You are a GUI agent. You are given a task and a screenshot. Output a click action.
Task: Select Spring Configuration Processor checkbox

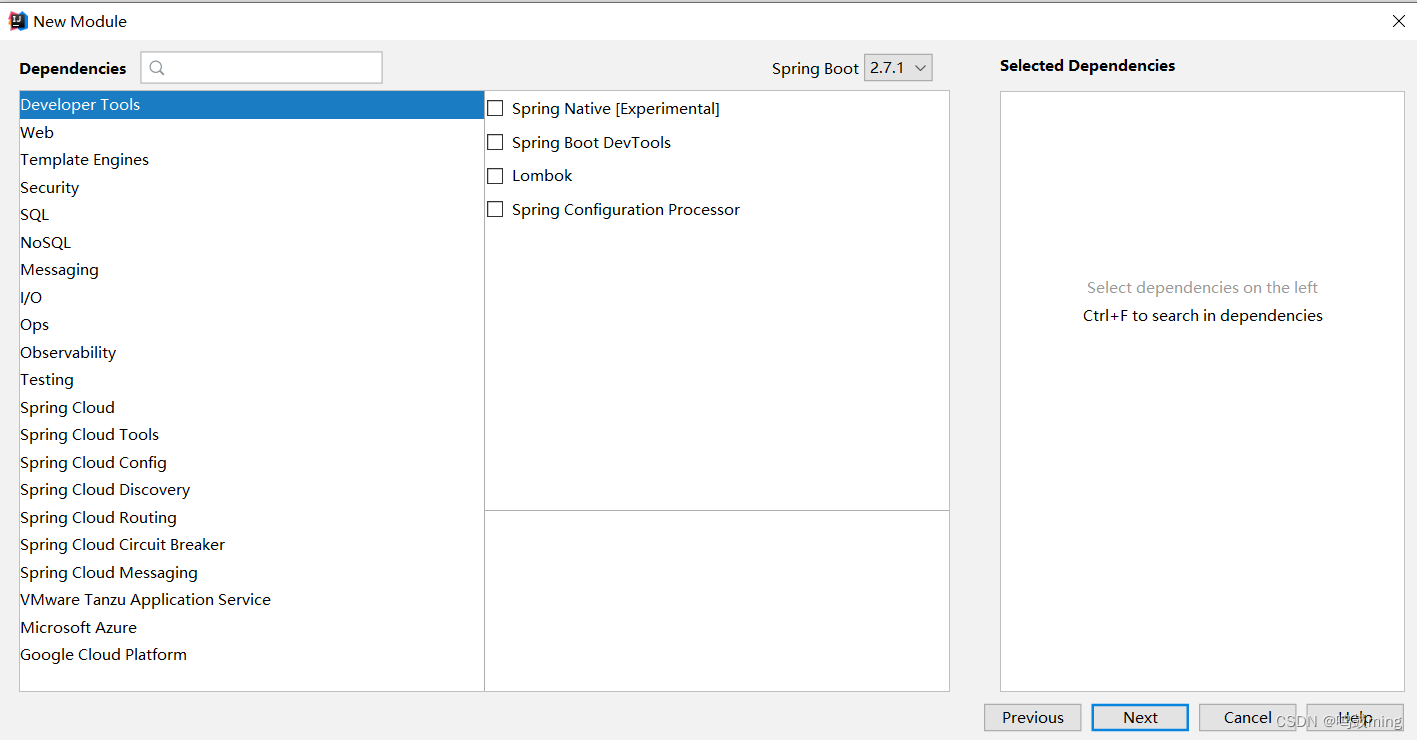coord(495,209)
